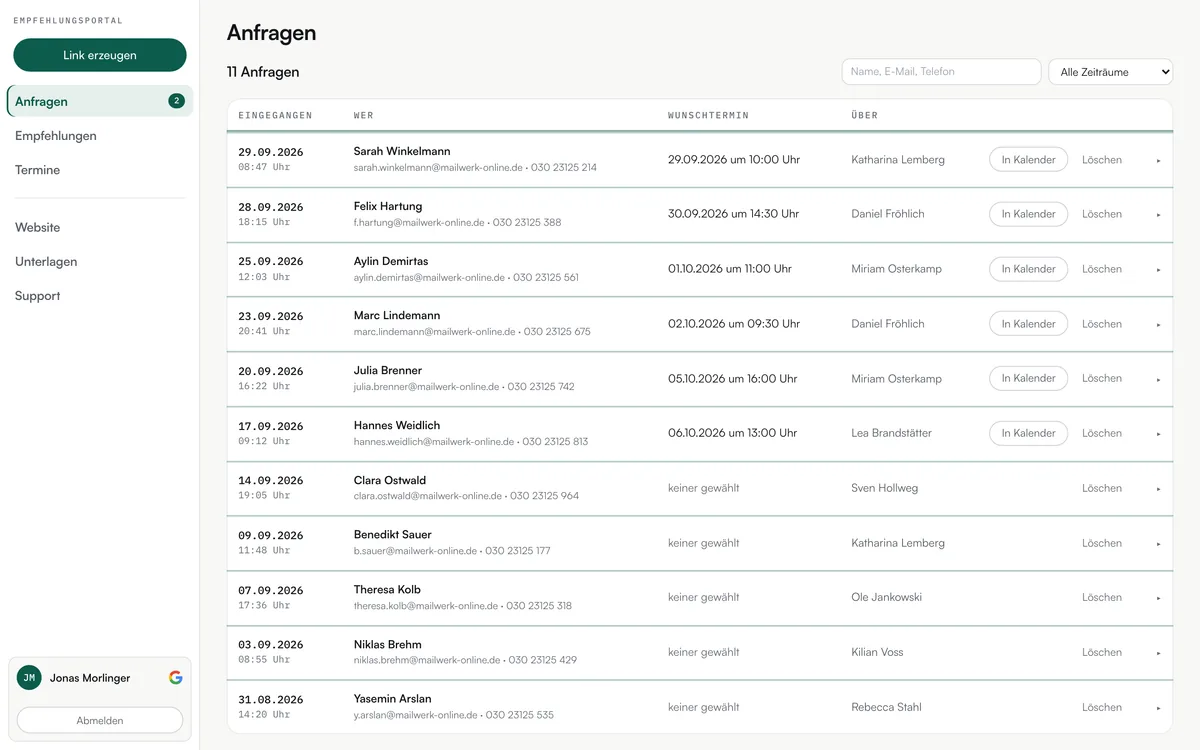Add Aylin Demirtas's request In Kalender
The height and width of the screenshot is (750, 1200).
click(1028, 269)
